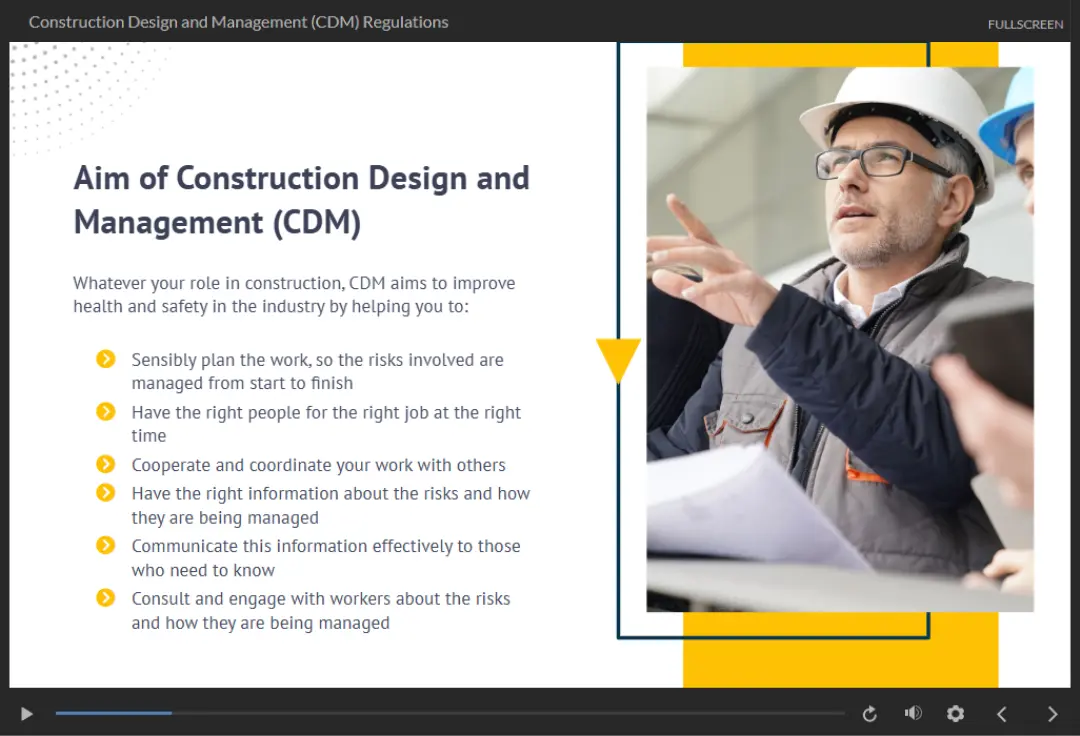Click the "Whatever your role in construction" paragraph
1080x736 pixels.
point(294,295)
